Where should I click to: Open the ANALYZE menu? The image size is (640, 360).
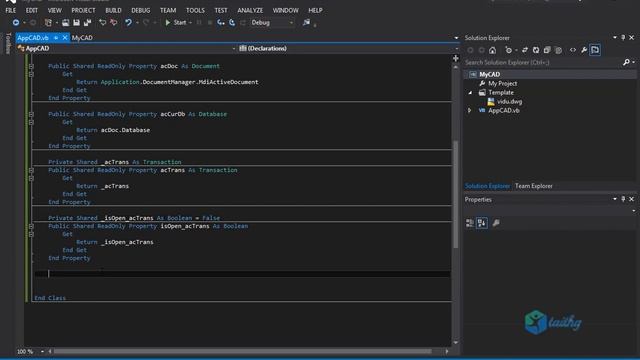point(250,10)
